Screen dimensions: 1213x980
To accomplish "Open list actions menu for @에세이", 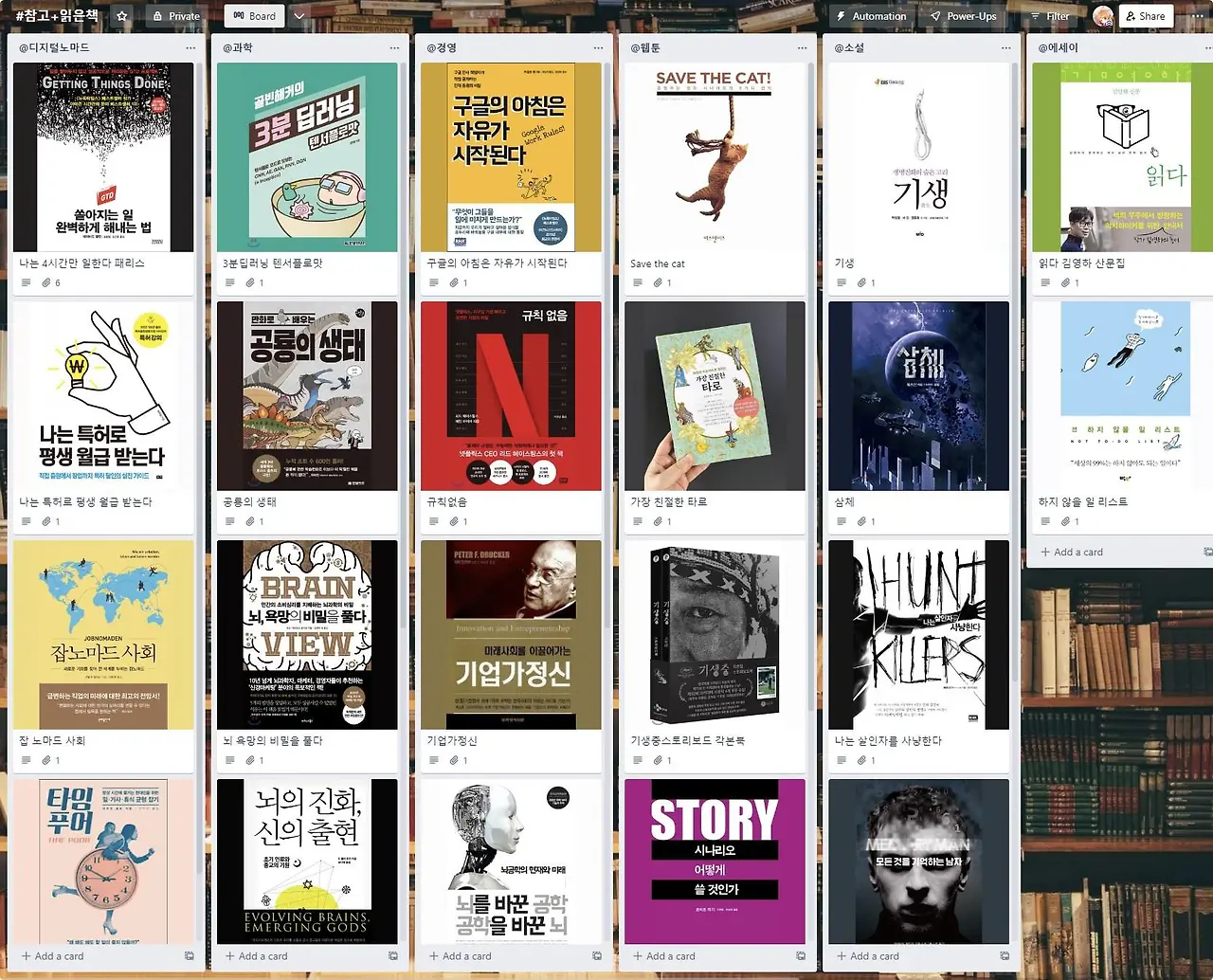I will (1209, 47).
